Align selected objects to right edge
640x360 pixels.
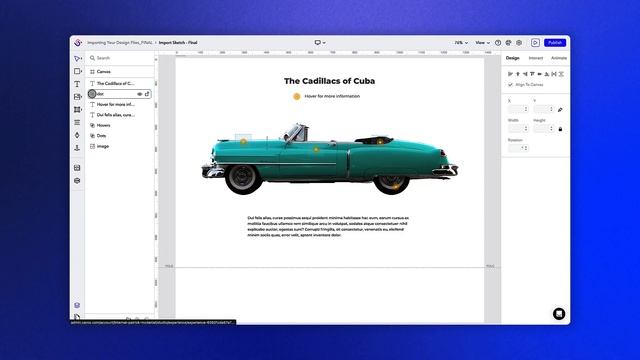(525, 74)
